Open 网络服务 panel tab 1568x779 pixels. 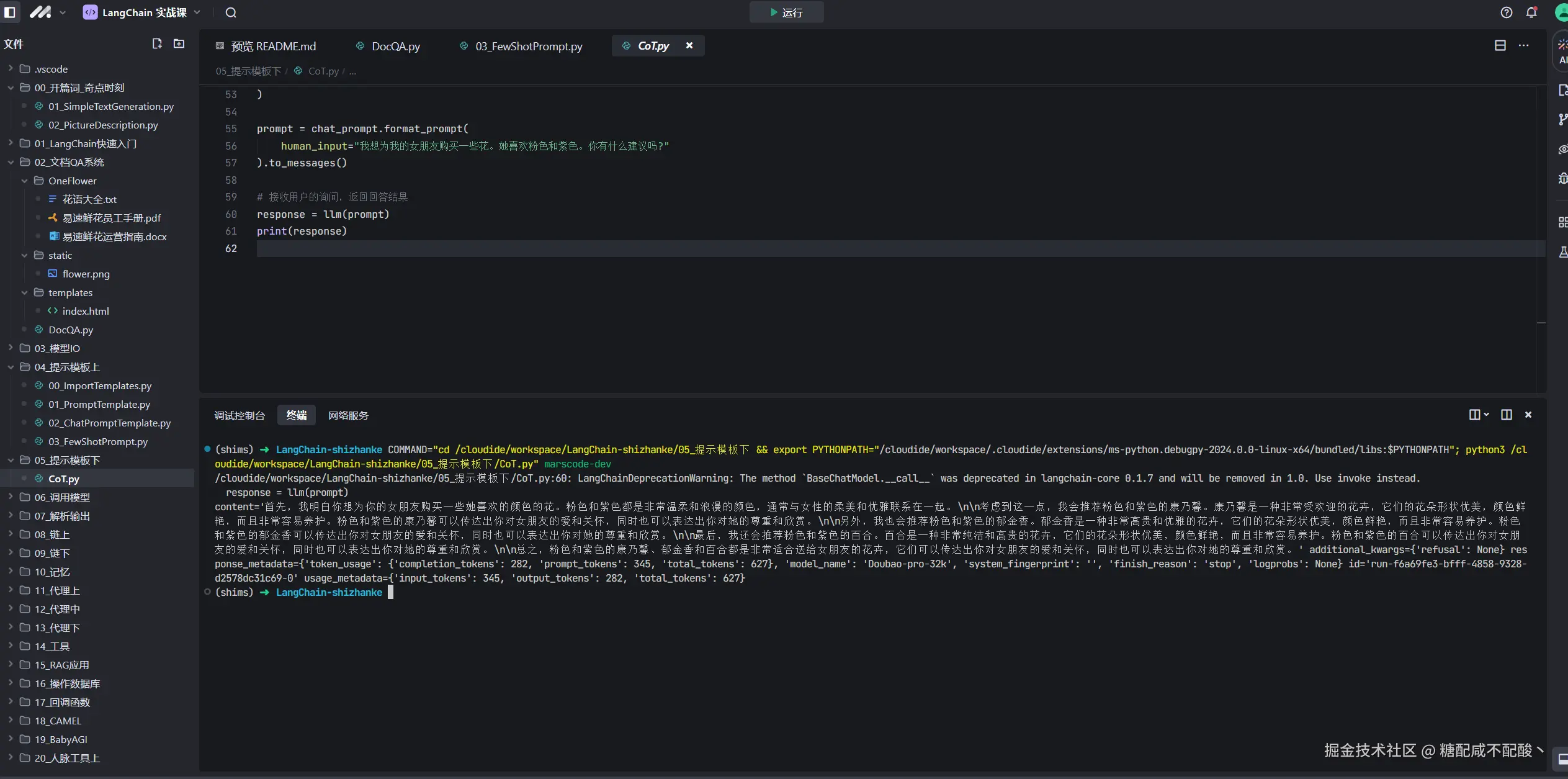click(x=348, y=415)
